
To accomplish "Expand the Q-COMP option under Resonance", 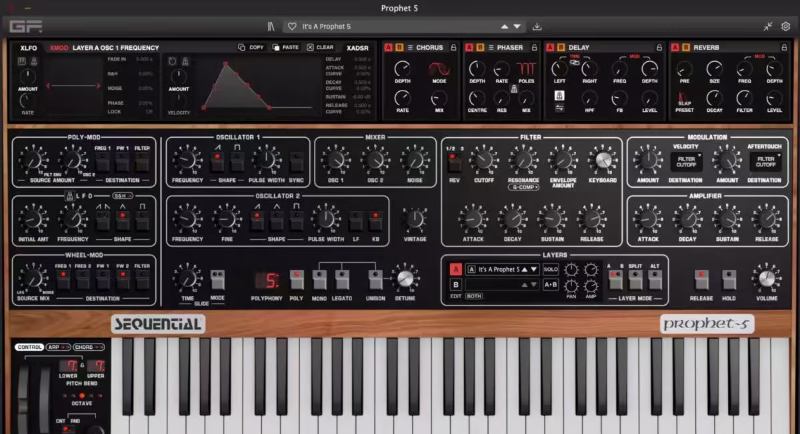I will coord(523,188).
